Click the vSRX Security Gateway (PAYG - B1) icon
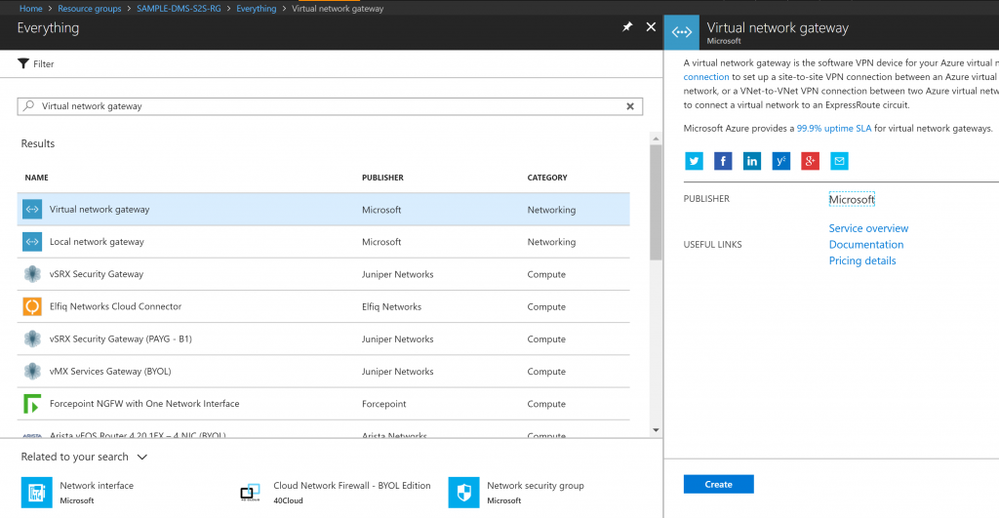Screen dimensions: 999x518 [32, 339]
